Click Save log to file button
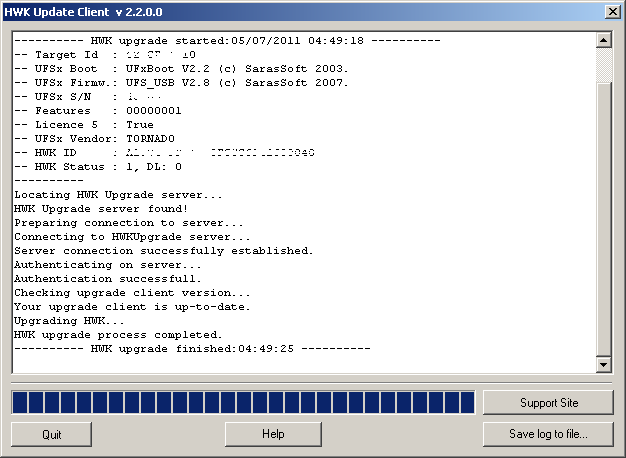 point(548,434)
